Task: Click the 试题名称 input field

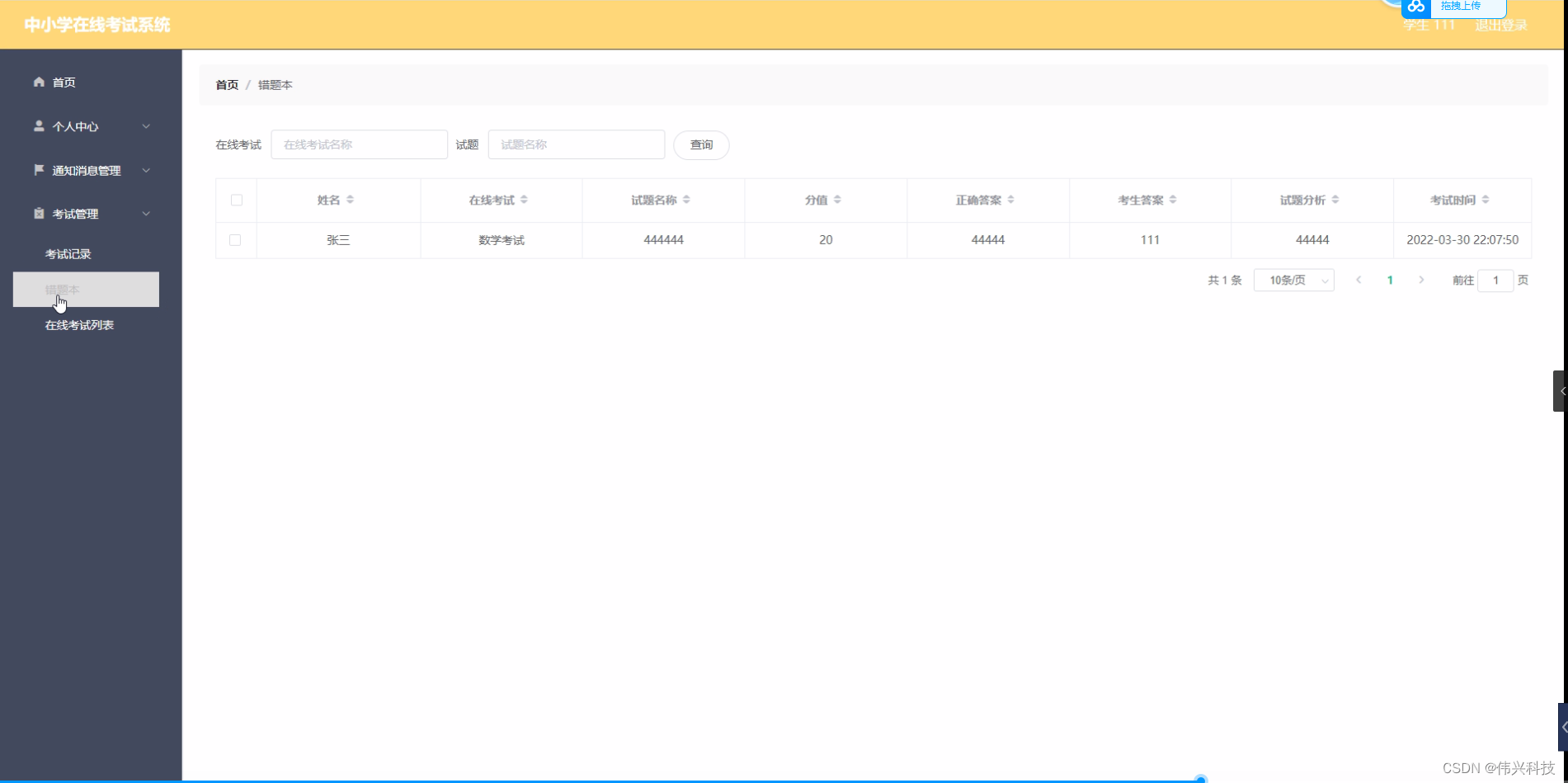Action: pyautogui.click(x=575, y=144)
